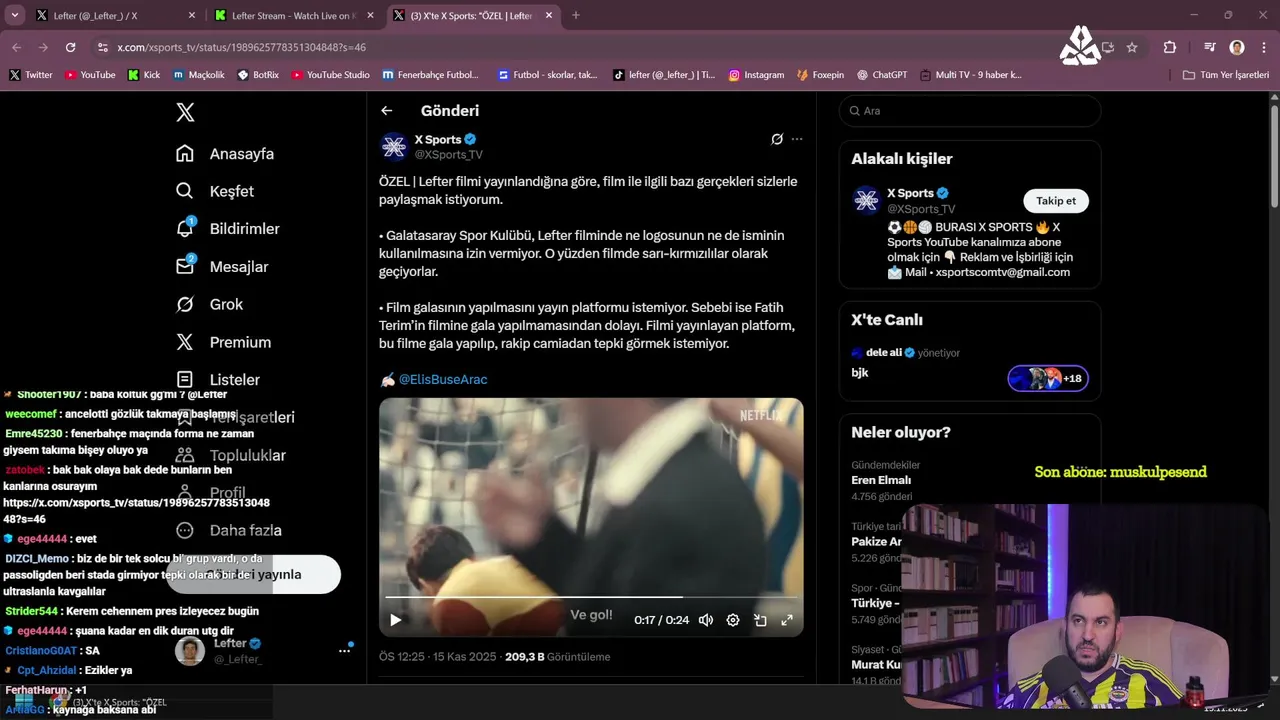Click the tweet link in chat message
The image size is (1280, 720).
click(x=136, y=511)
